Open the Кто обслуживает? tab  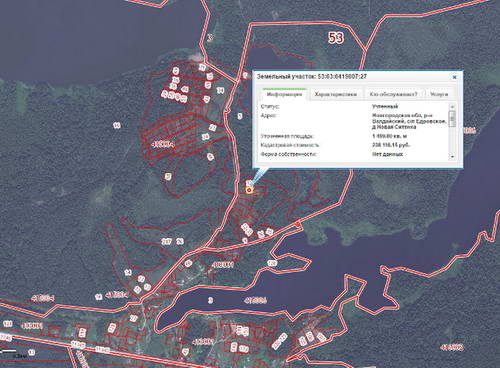[393, 94]
